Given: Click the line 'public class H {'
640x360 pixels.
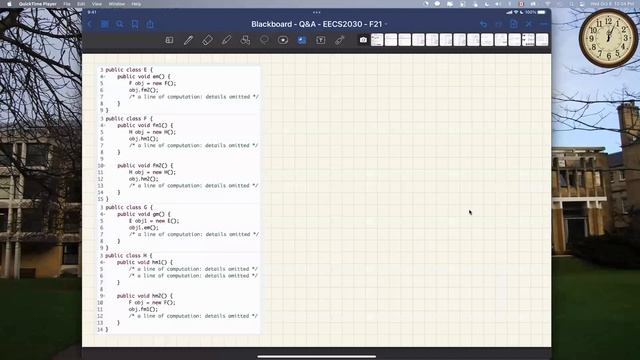Looking at the screenshot, I should [x=129, y=256].
